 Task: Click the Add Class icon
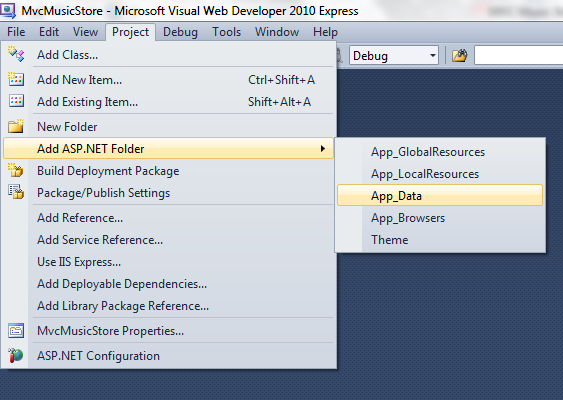[x=16, y=54]
